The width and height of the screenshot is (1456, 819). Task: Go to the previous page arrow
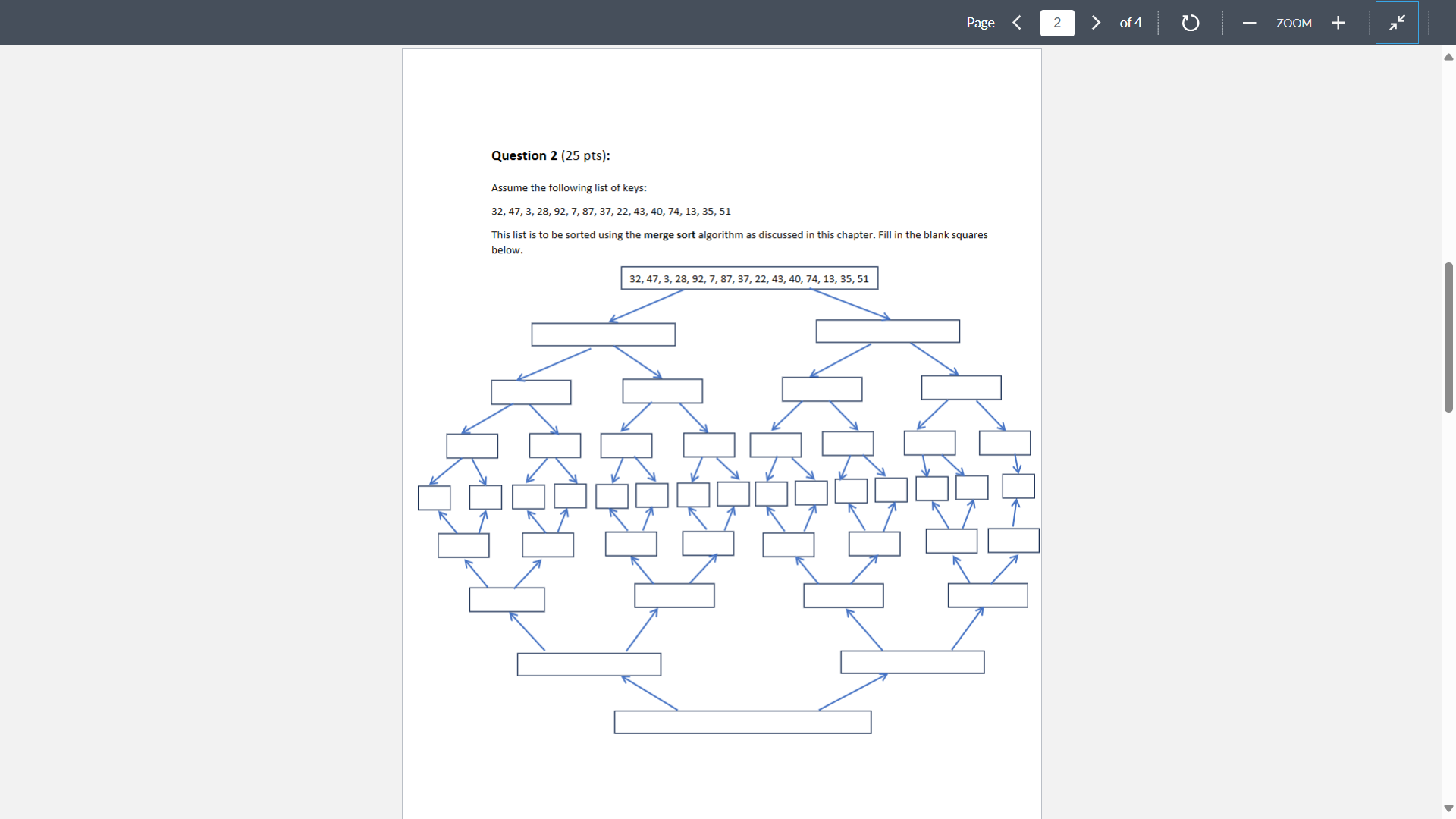pyautogui.click(x=1017, y=23)
